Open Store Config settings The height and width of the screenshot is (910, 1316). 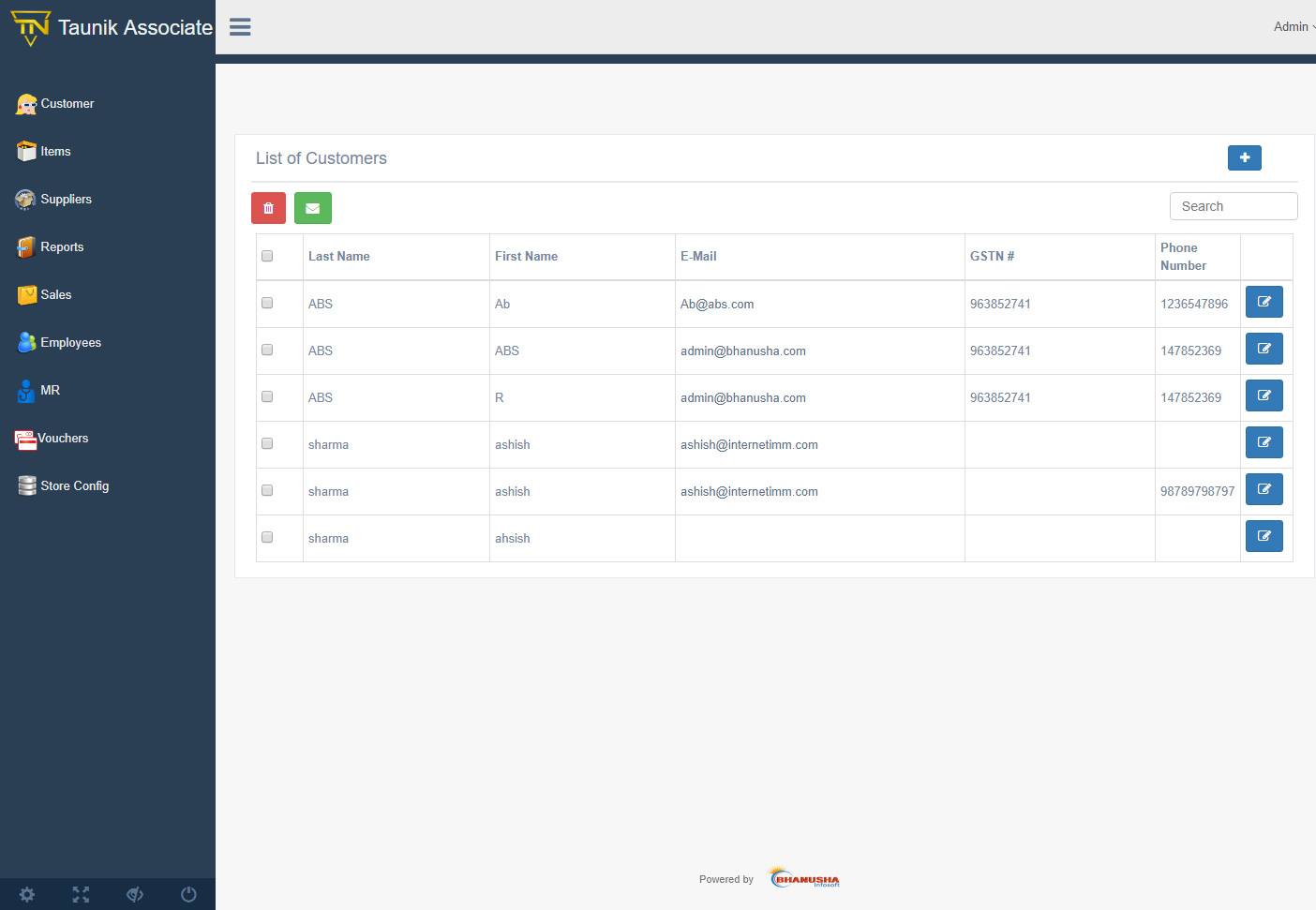click(73, 485)
